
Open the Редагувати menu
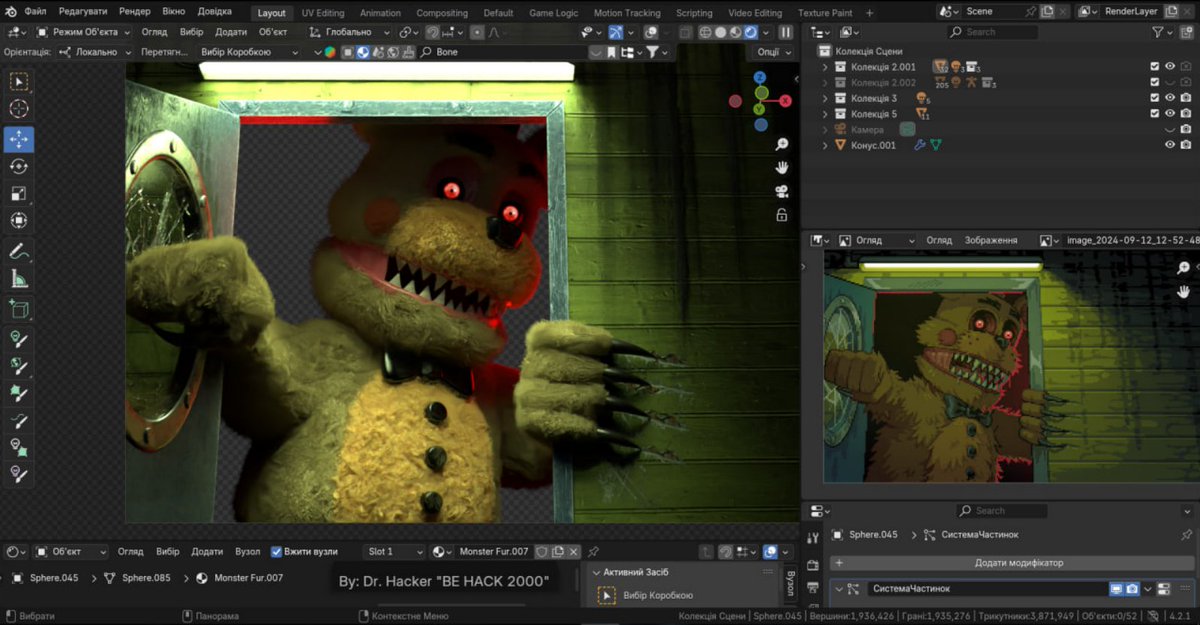[83, 12]
